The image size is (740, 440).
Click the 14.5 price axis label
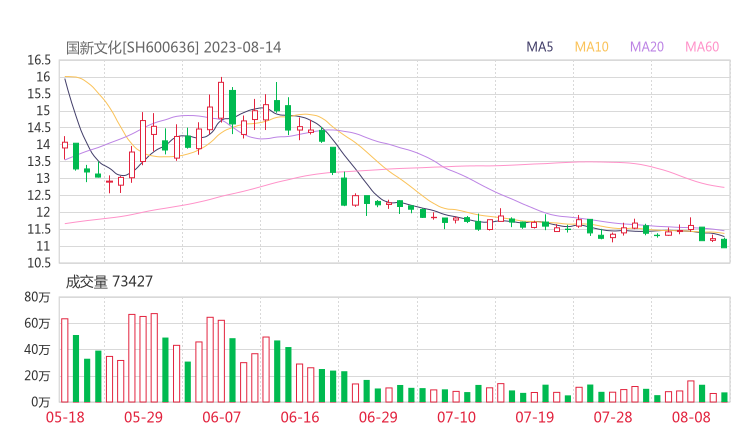(39, 127)
